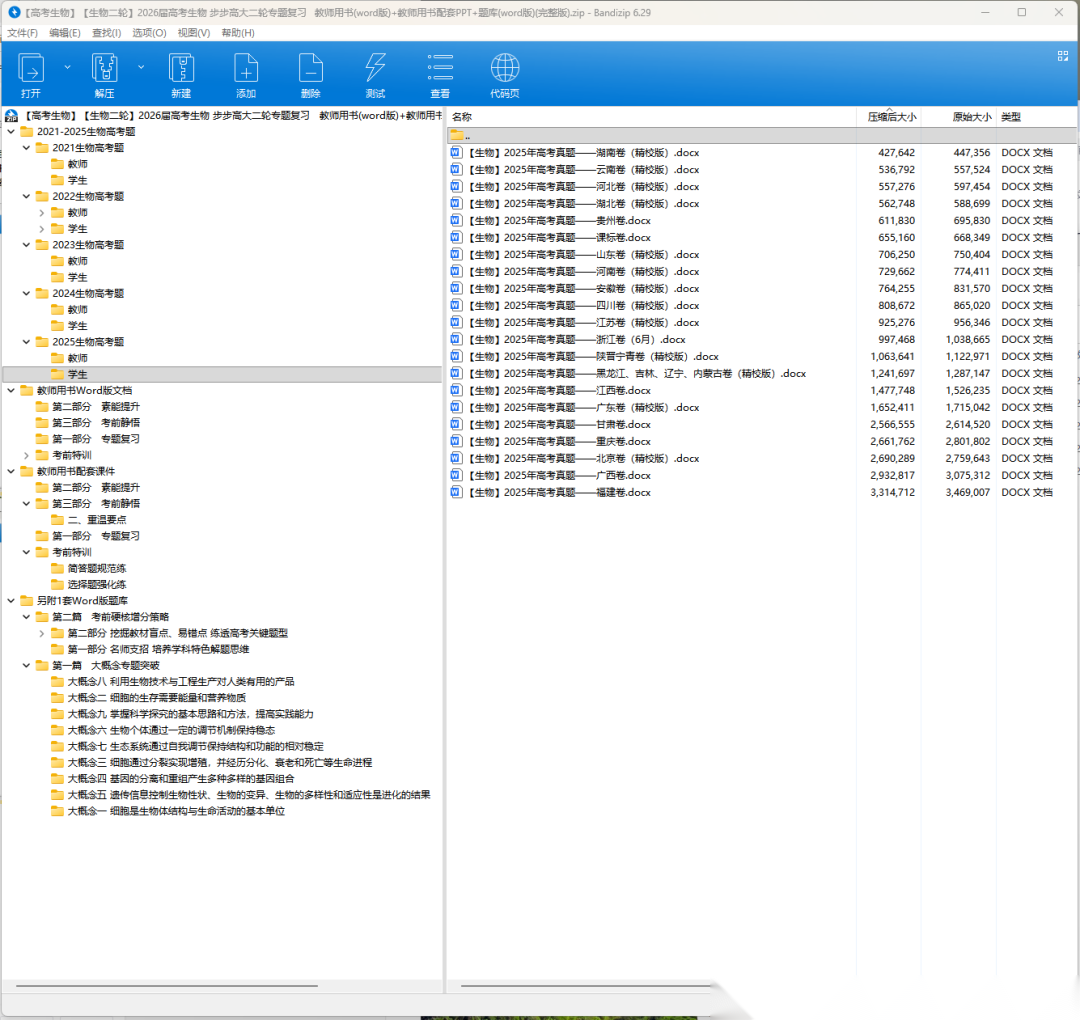Click the 解压 (Extract) toolbar icon
1080x1020 pixels.
105,70
